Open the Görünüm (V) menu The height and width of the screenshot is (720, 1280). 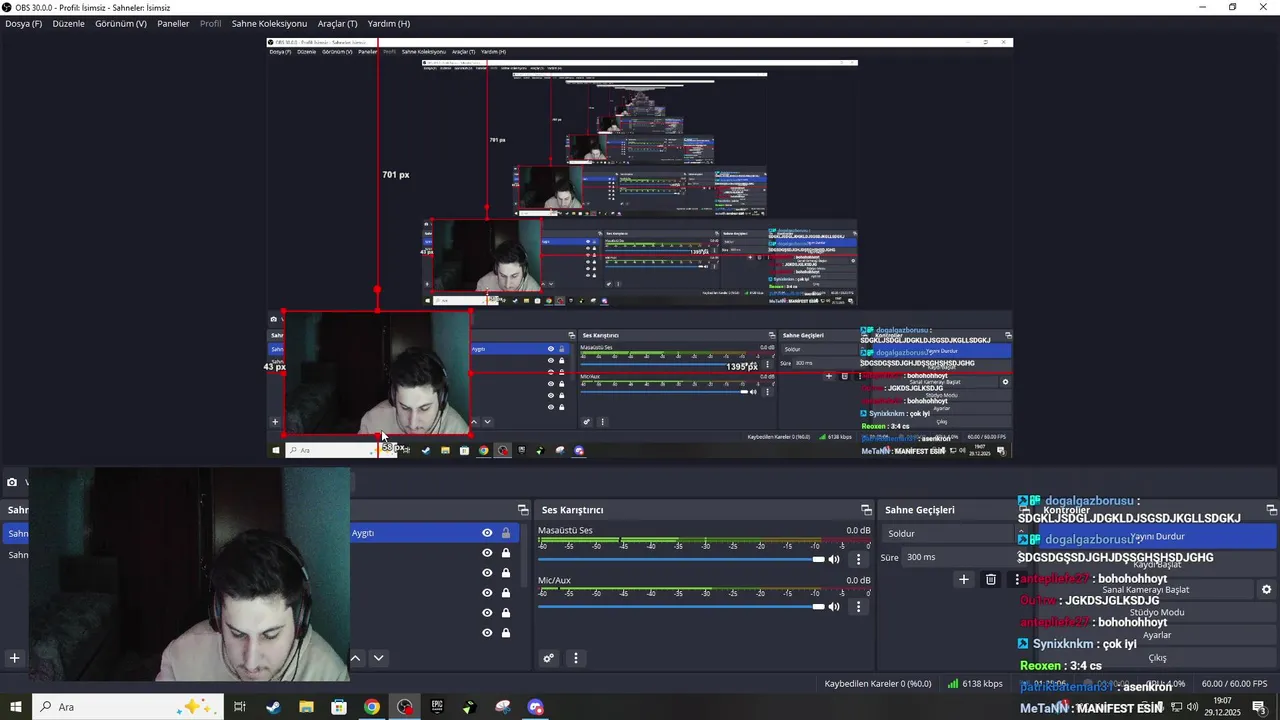[x=121, y=23]
